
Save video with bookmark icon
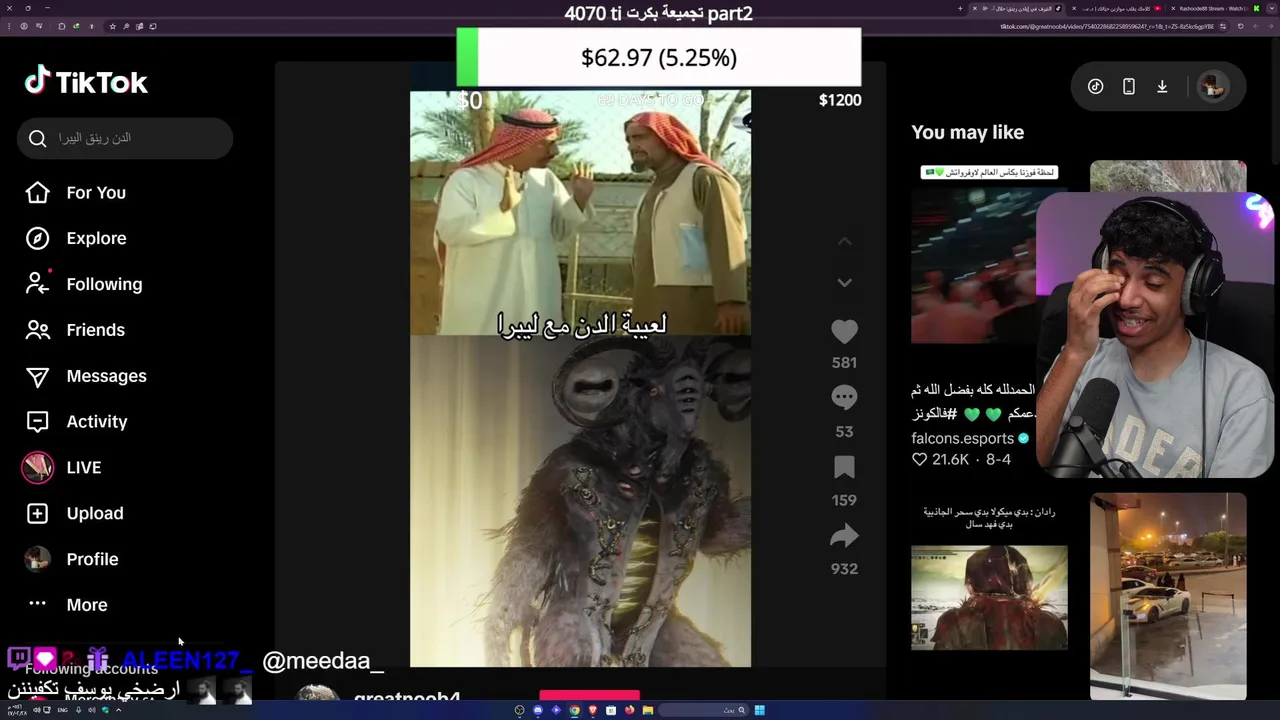[844, 467]
